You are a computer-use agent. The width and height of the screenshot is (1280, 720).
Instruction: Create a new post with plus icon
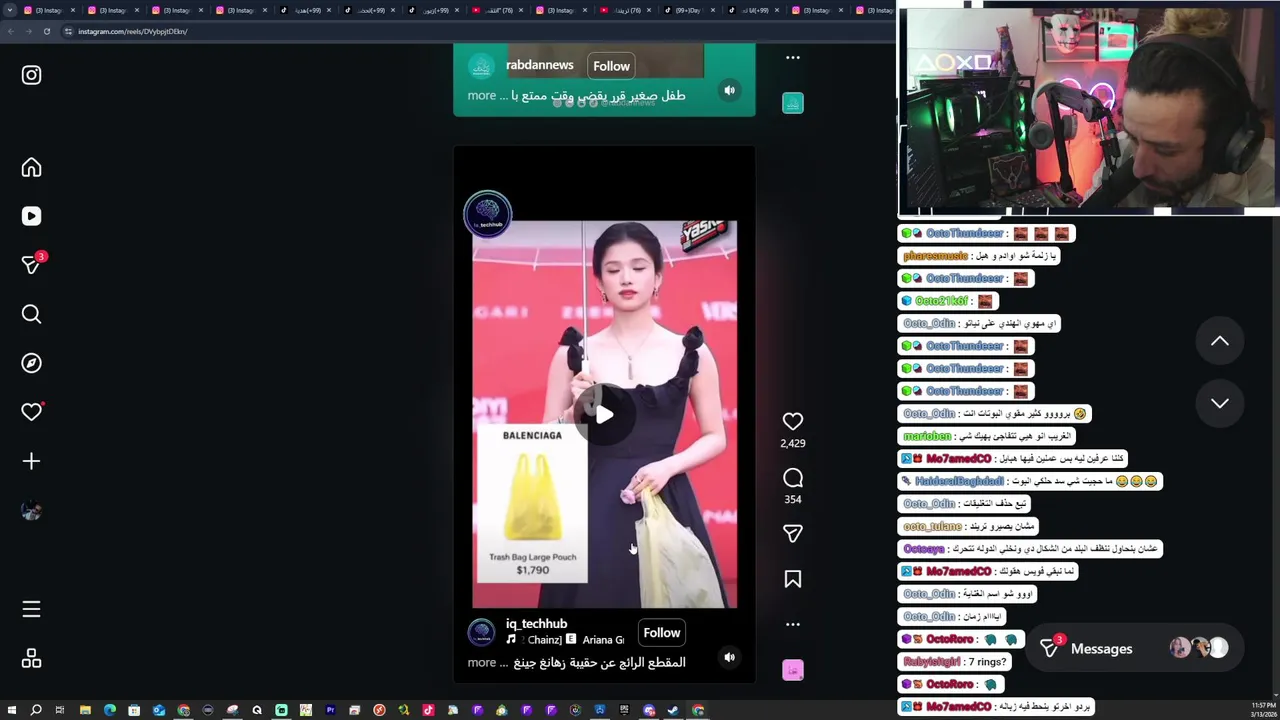(31, 461)
